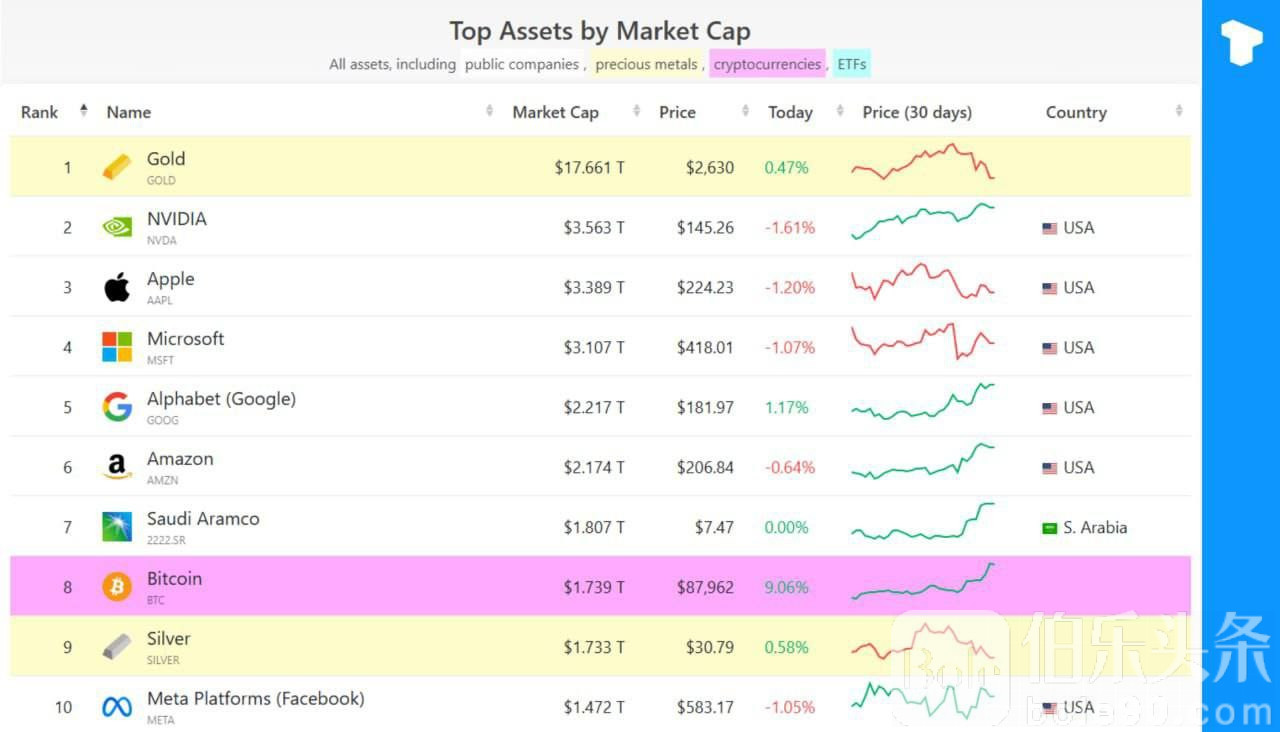Click the Top Assets by Market Cap heading

[x=600, y=31]
